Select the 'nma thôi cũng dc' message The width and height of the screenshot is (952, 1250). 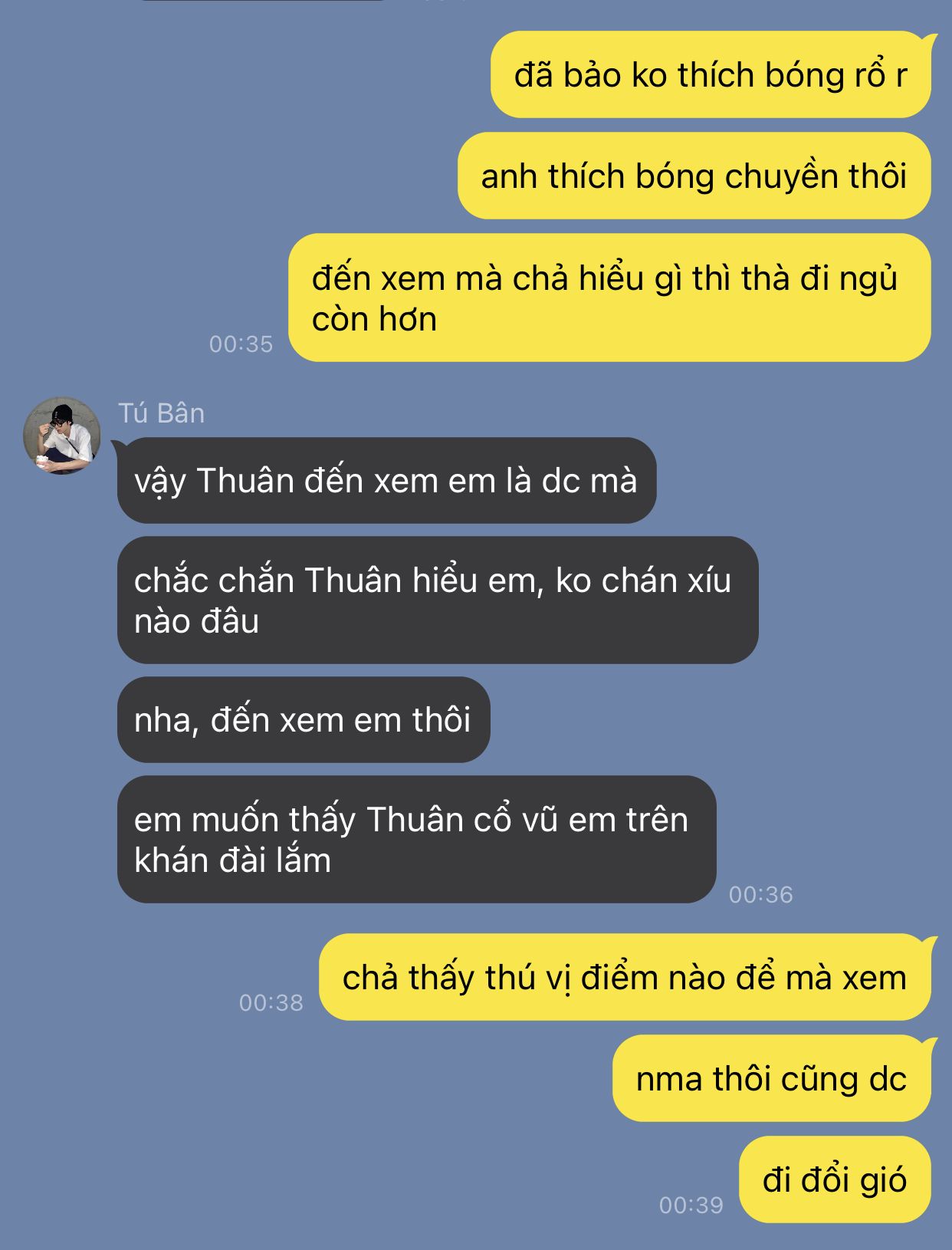point(772,1079)
